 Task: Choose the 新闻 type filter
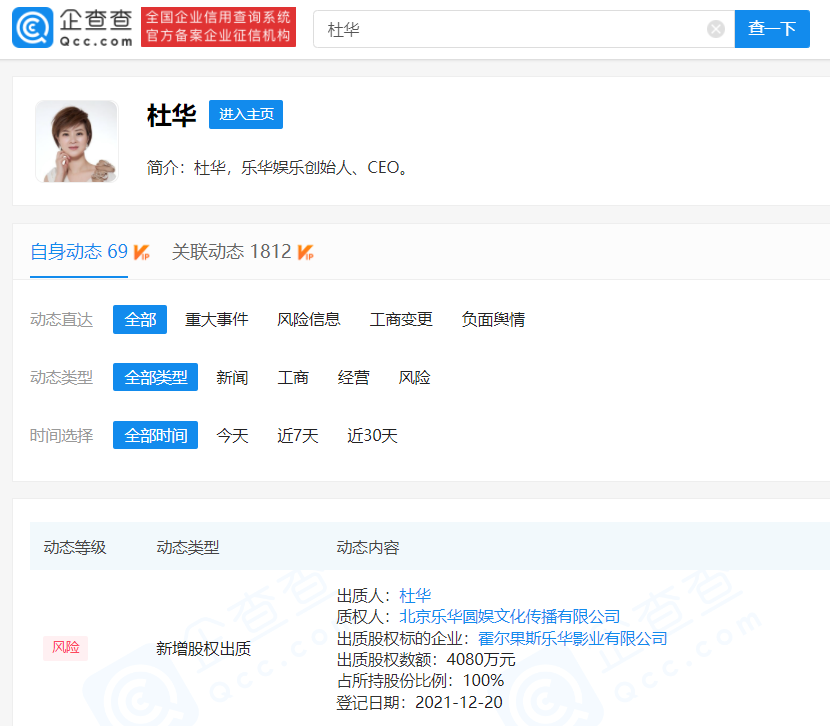pos(232,377)
